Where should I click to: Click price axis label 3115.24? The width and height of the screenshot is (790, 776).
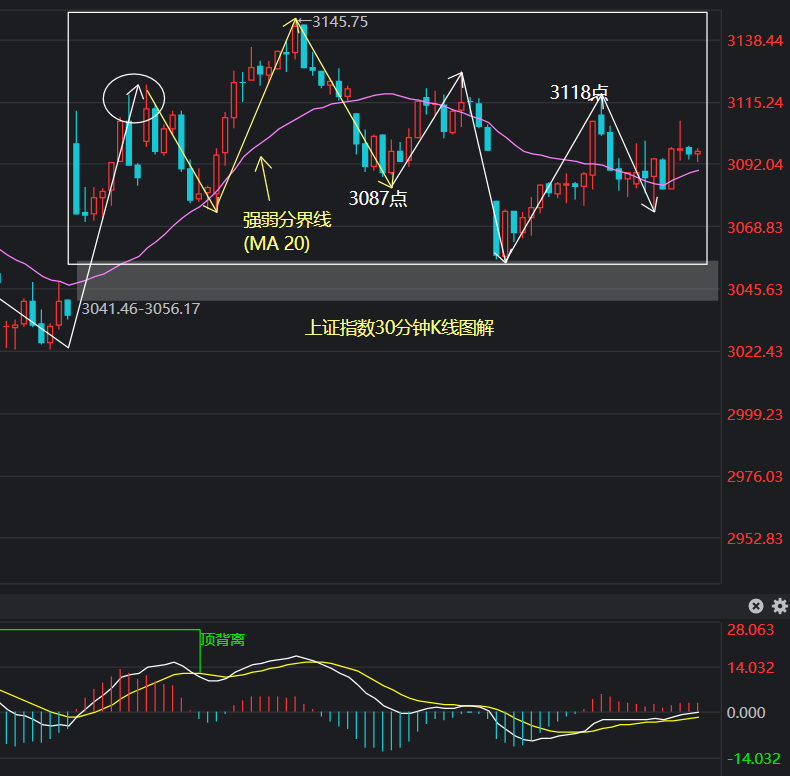coord(755,103)
